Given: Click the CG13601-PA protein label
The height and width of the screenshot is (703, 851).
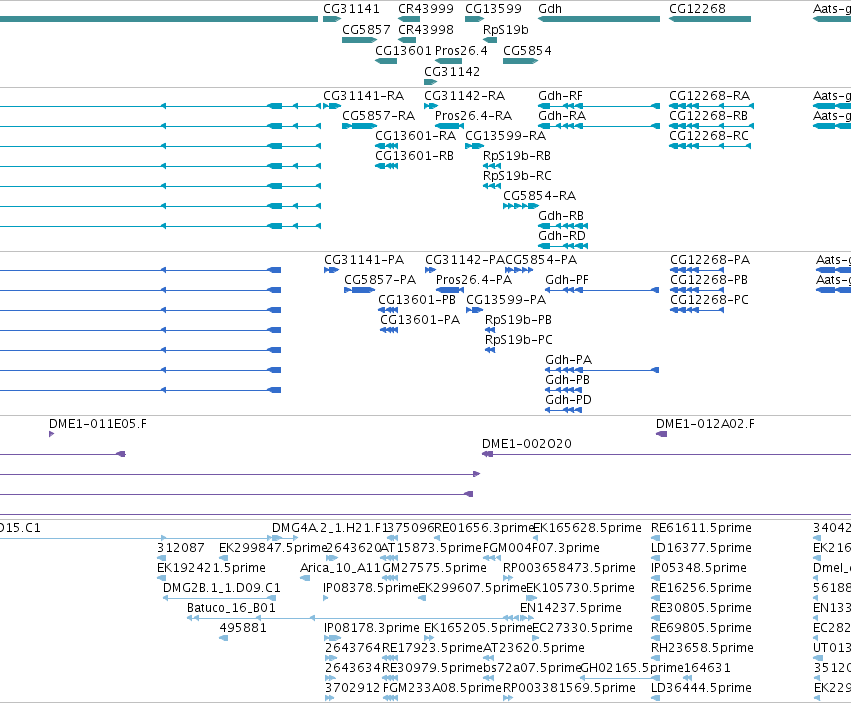Looking at the screenshot, I should (x=420, y=320).
